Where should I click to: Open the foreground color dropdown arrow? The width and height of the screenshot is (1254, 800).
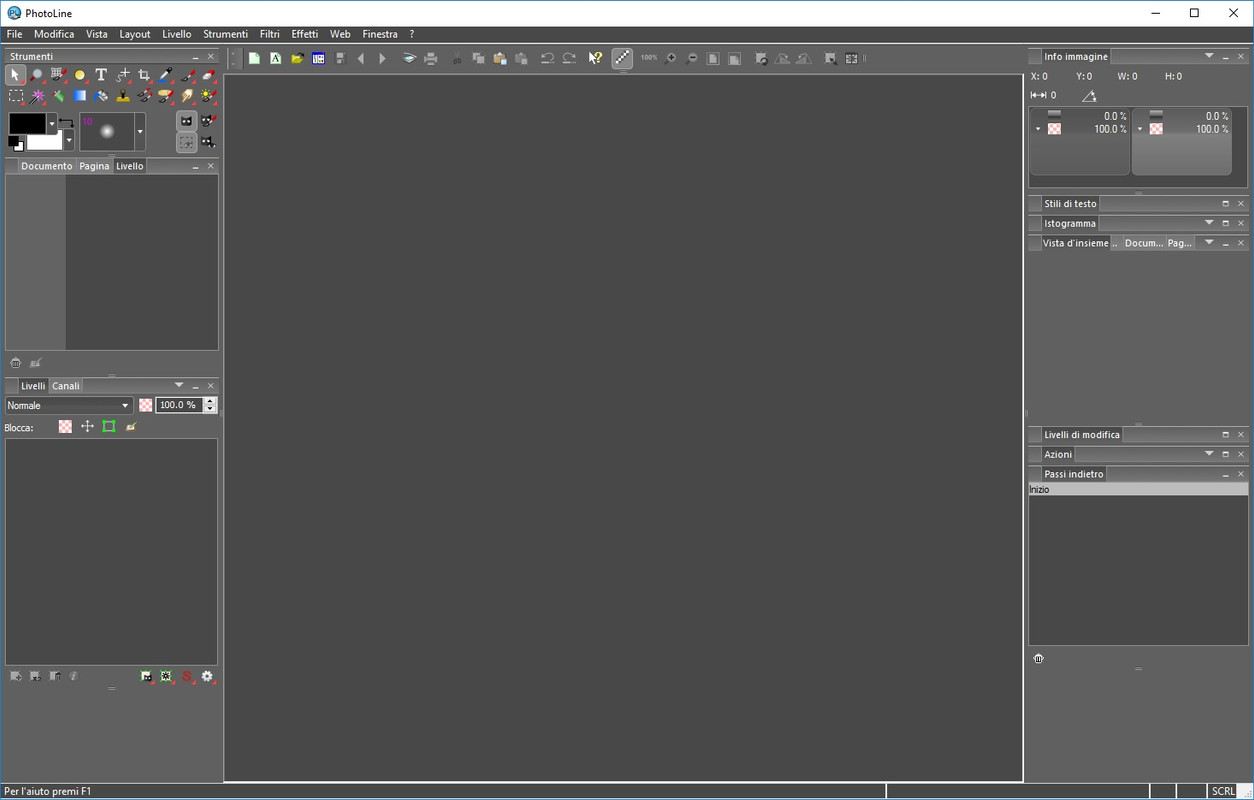coord(52,123)
